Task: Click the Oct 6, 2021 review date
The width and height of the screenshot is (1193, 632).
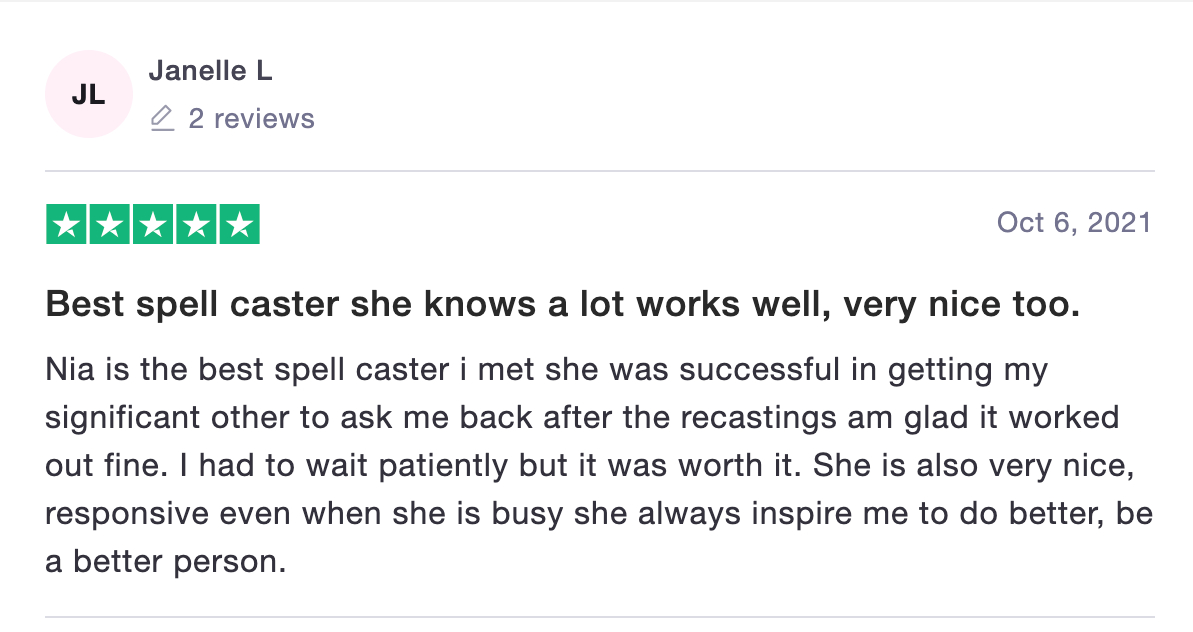Action: [1074, 223]
